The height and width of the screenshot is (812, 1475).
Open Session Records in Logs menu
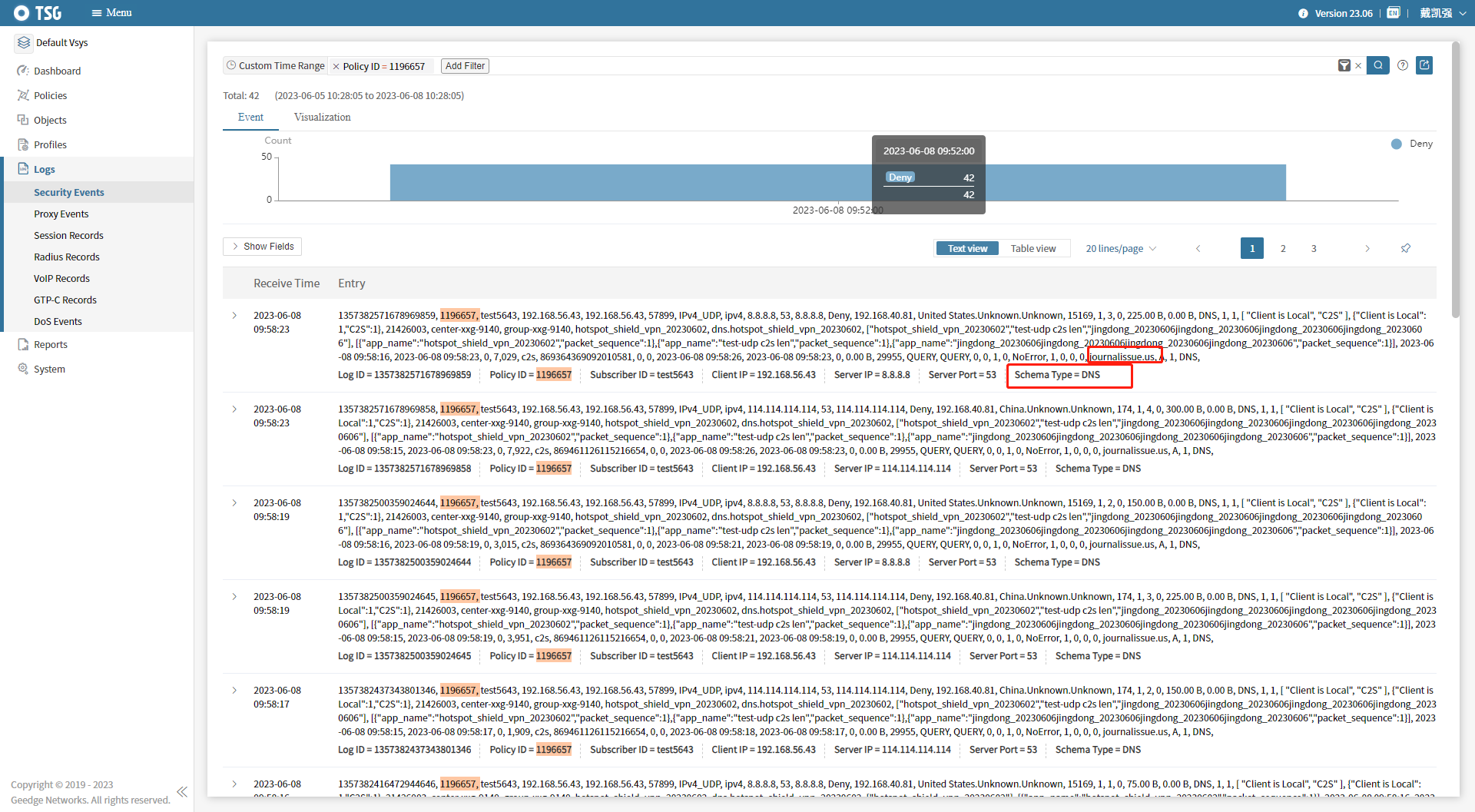[68, 236]
